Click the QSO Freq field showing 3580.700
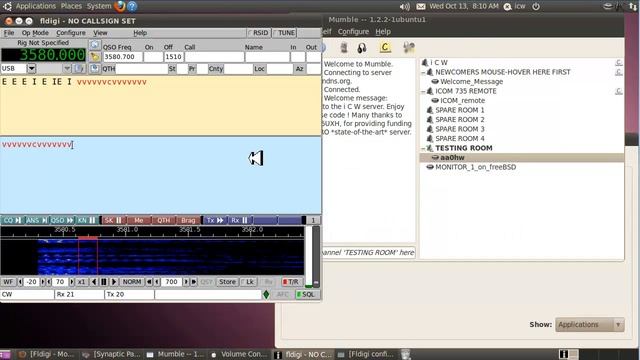The width and height of the screenshot is (640, 360). tap(122, 57)
